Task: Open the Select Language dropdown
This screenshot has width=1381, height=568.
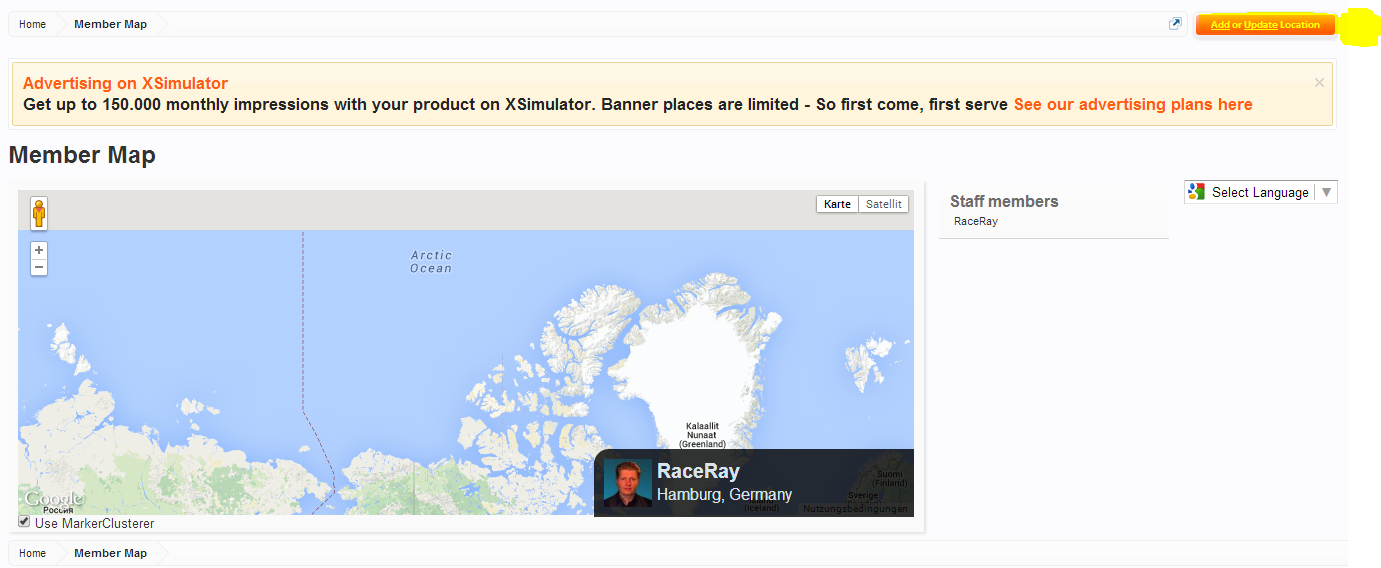Action: pyautogui.click(x=1261, y=192)
